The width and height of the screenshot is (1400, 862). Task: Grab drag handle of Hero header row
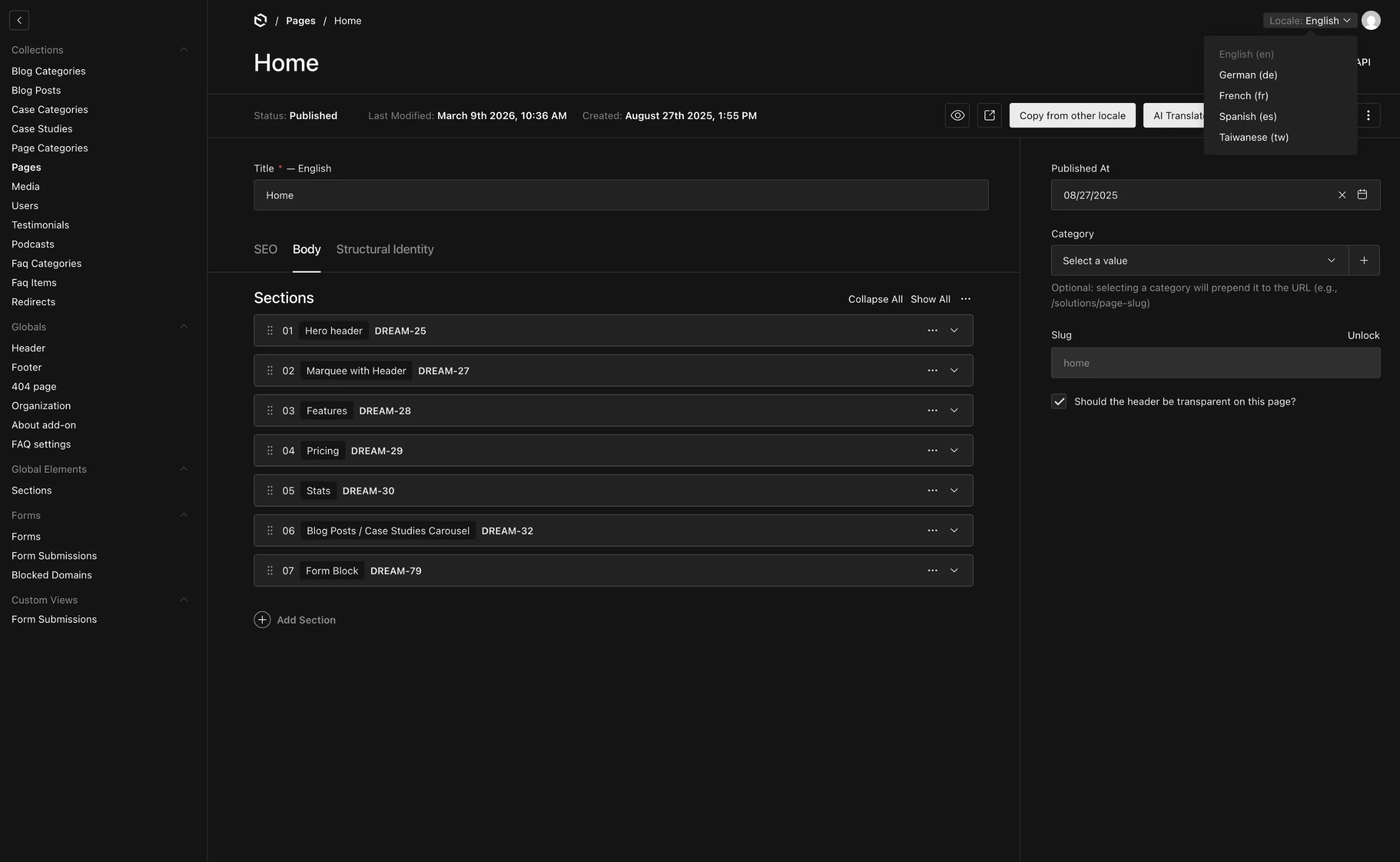coord(270,330)
